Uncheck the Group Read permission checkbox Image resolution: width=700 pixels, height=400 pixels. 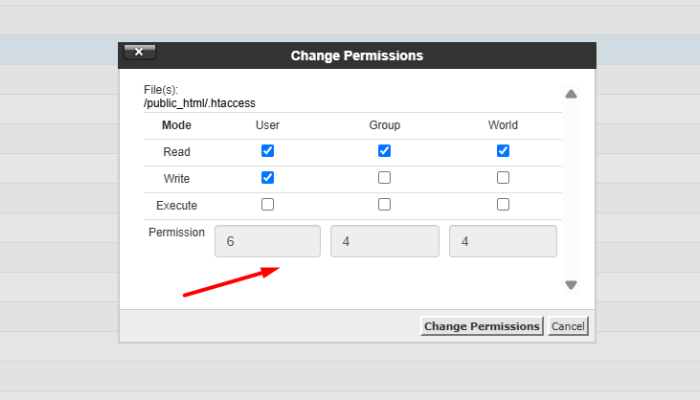tap(384, 151)
